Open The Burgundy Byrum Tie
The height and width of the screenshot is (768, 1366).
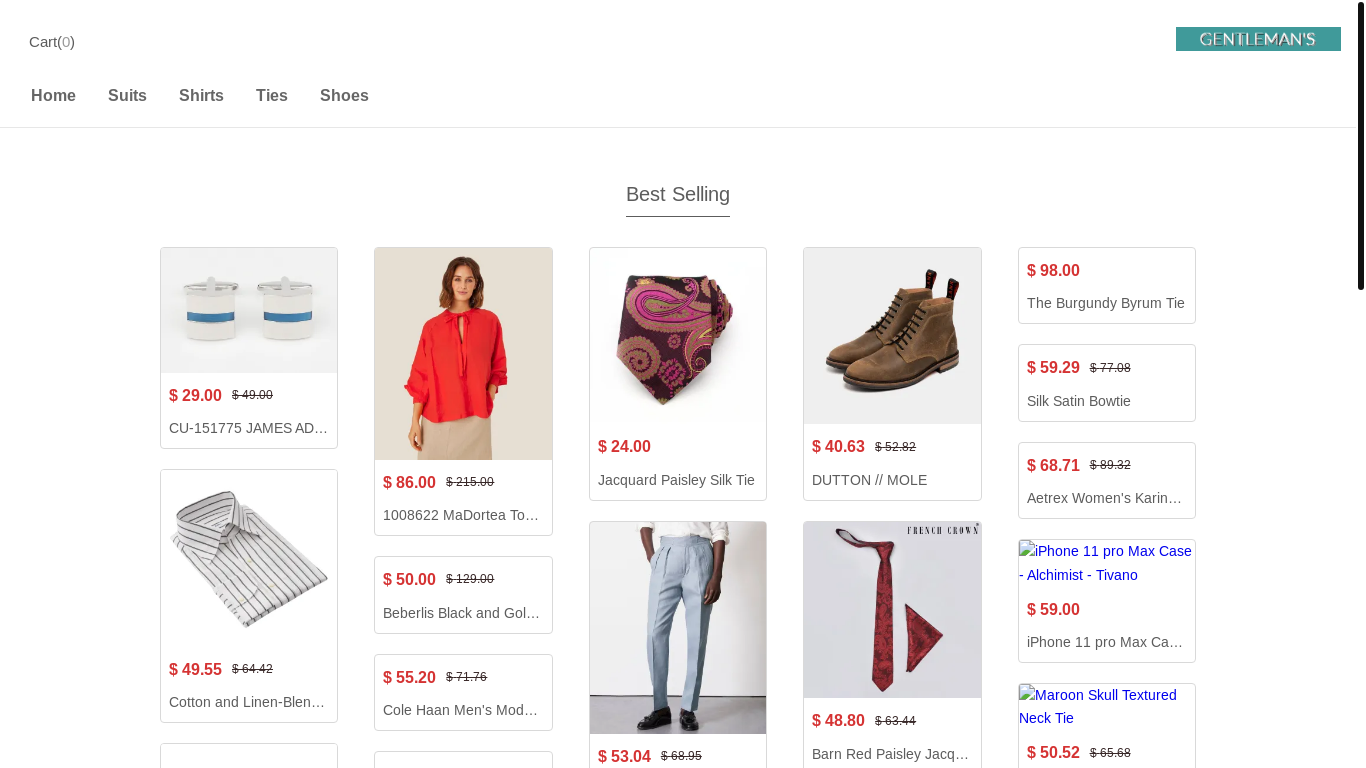click(x=1105, y=303)
